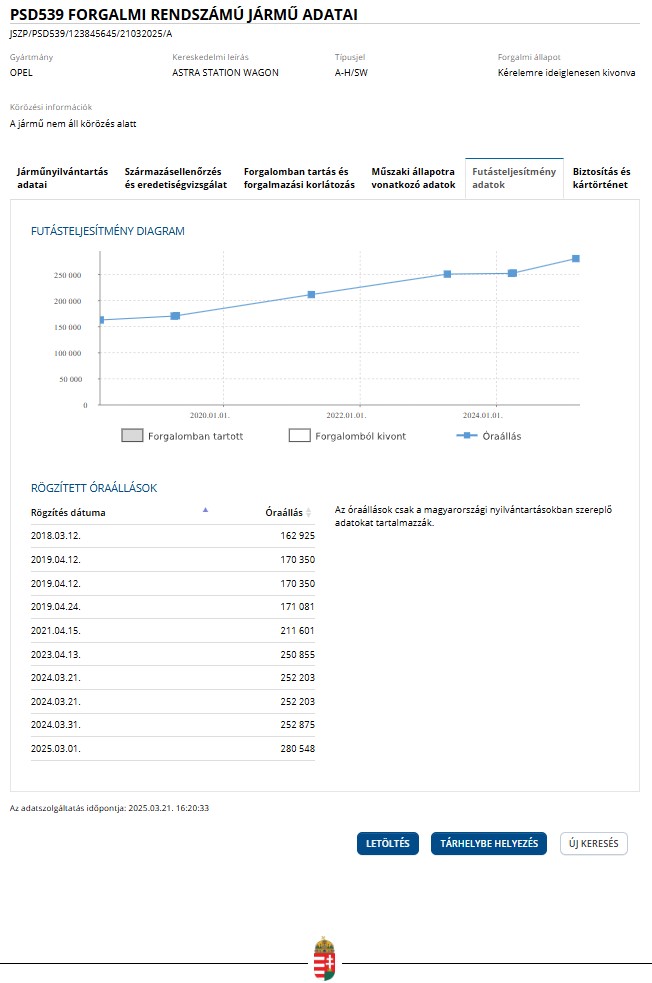Toggle the Óraállás line series legend icon
The width and height of the screenshot is (652, 983).
tap(465, 436)
